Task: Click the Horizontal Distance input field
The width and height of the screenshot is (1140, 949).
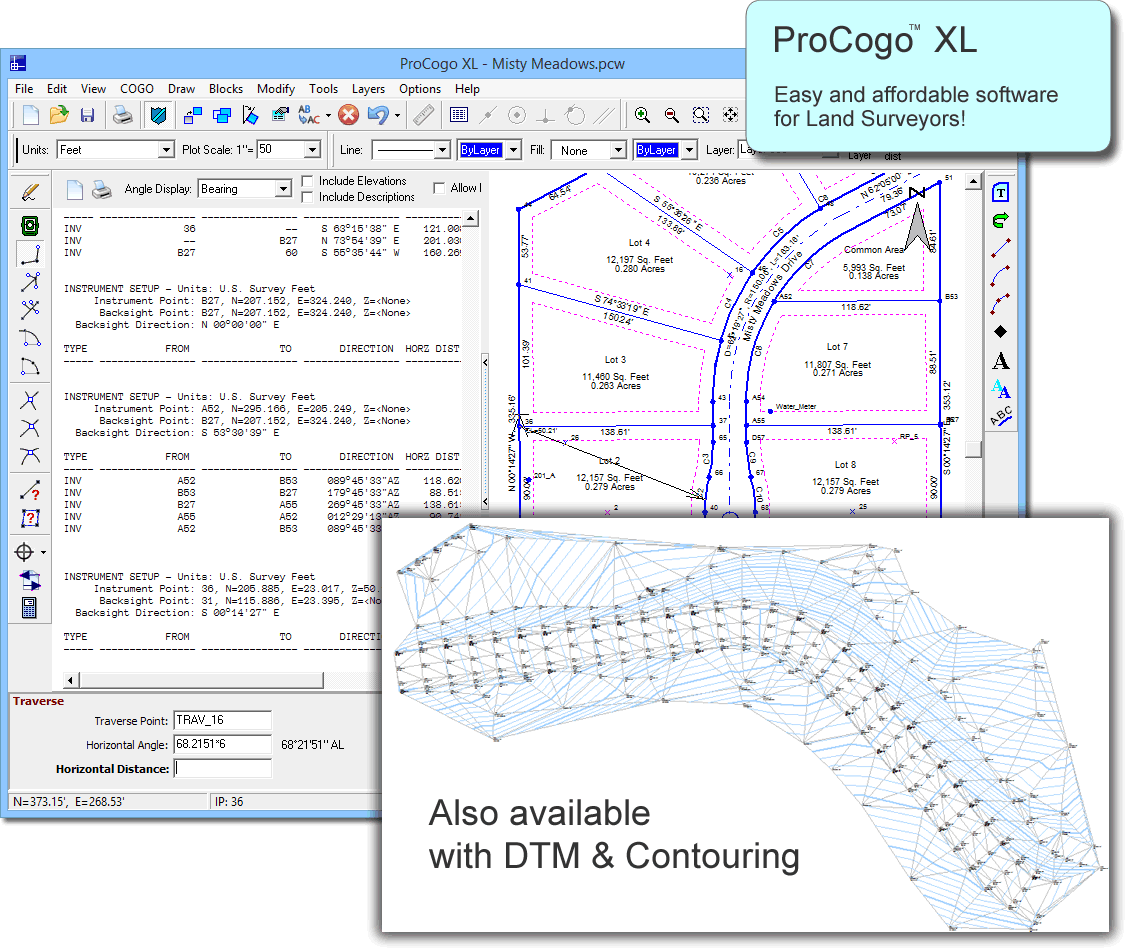Action: pyautogui.click(x=222, y=769)
